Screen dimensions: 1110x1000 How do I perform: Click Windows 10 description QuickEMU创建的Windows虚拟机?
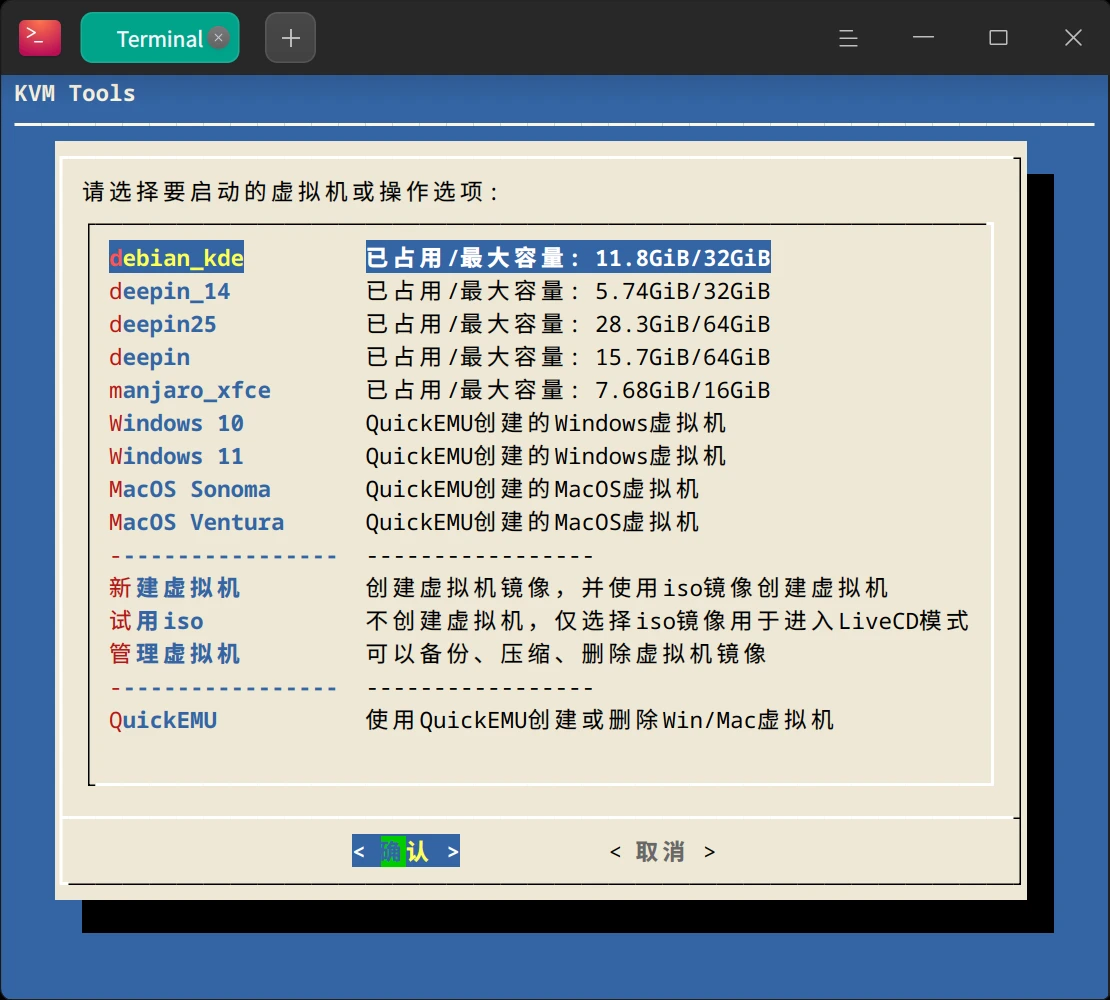[x=546, y=423]
